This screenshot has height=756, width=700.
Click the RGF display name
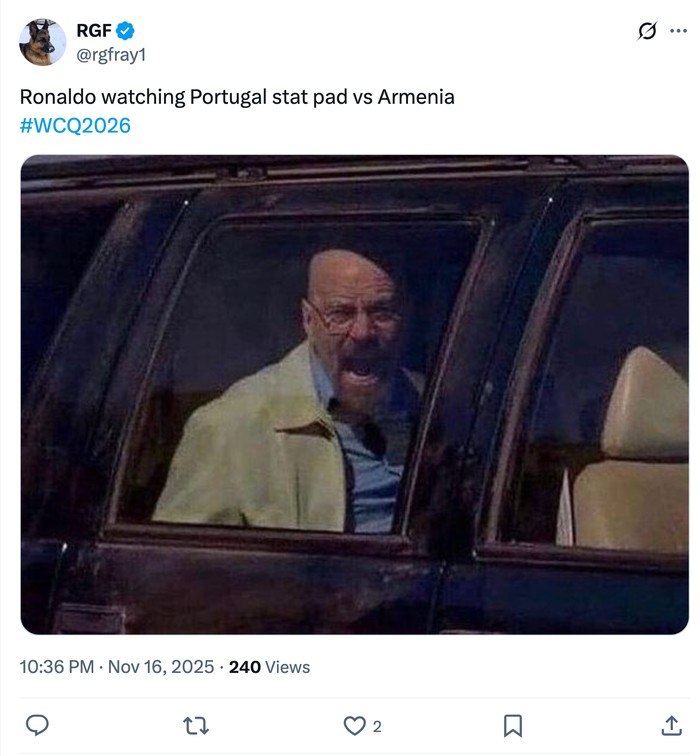point(93,31)
